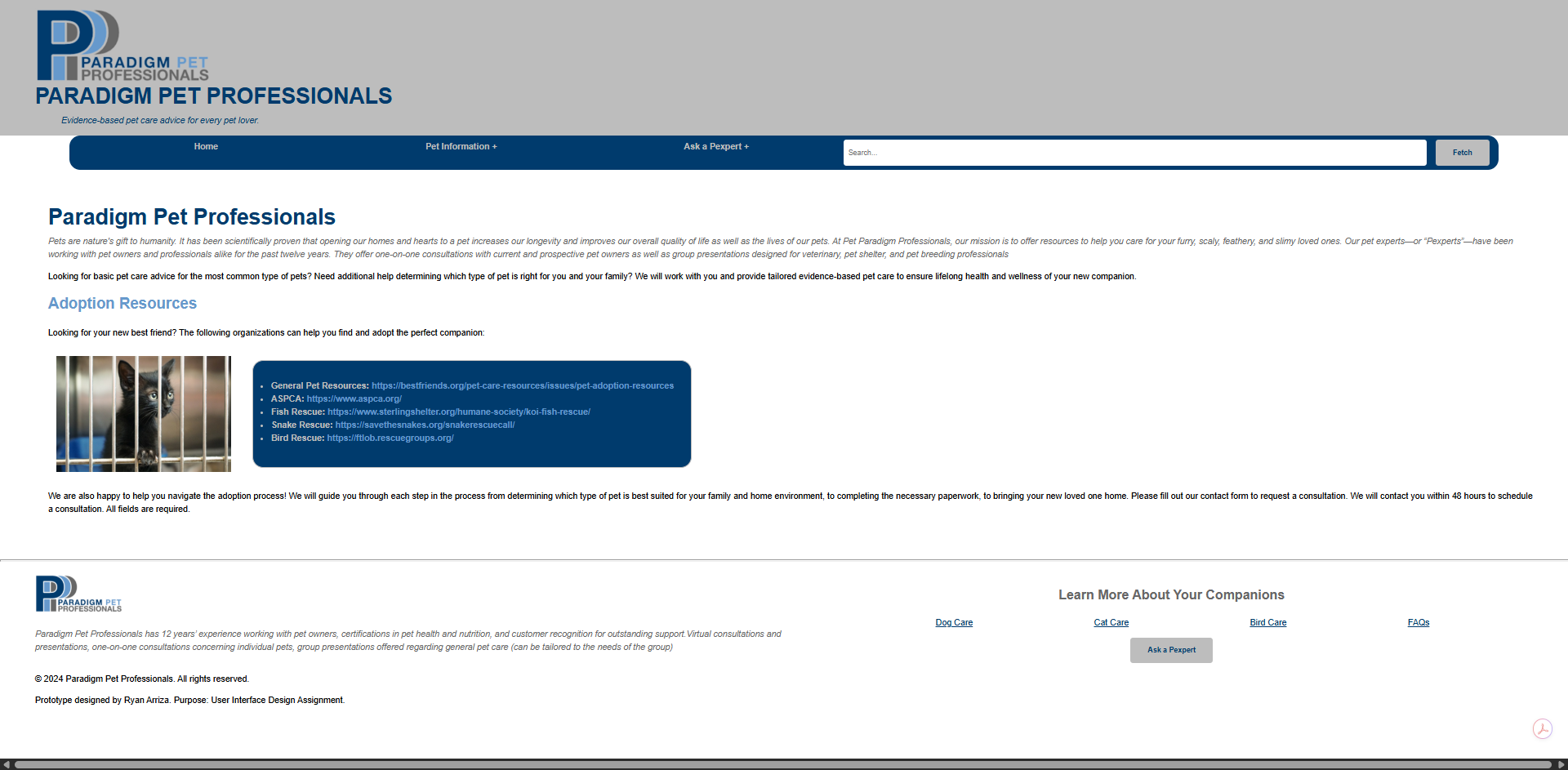Open the Cat Care footer link
The image size is (1568, 770).
pos(1111,622)
